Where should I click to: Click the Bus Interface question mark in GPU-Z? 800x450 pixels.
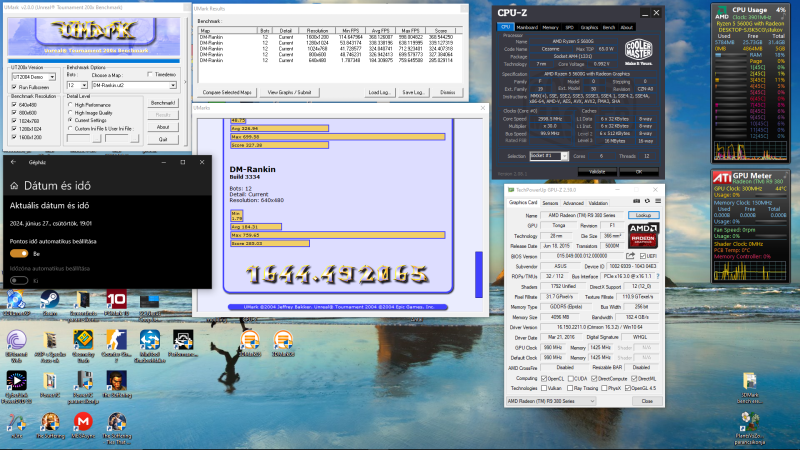(658, 276)
